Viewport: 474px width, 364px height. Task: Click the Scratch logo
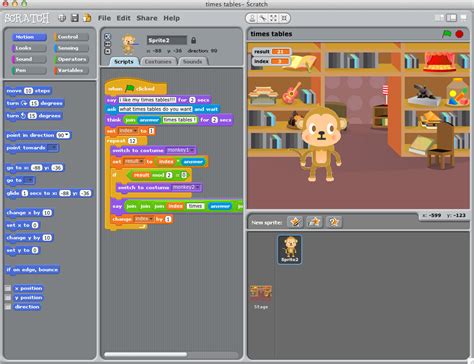tap(27, 18)
